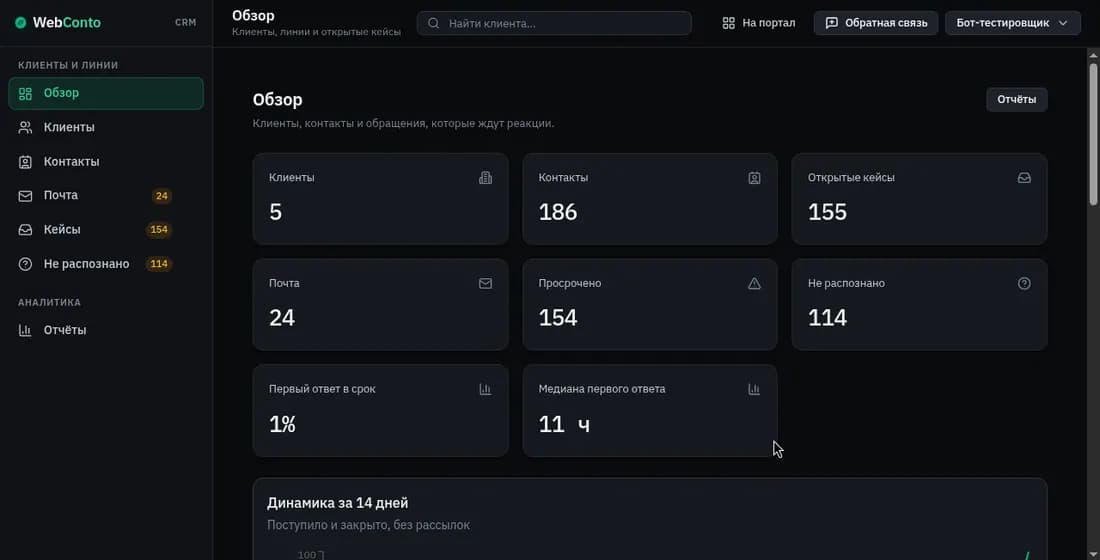Click the Динамика за 14 дней heading
The image size is (1100, 560).
(x=337, y=503)
